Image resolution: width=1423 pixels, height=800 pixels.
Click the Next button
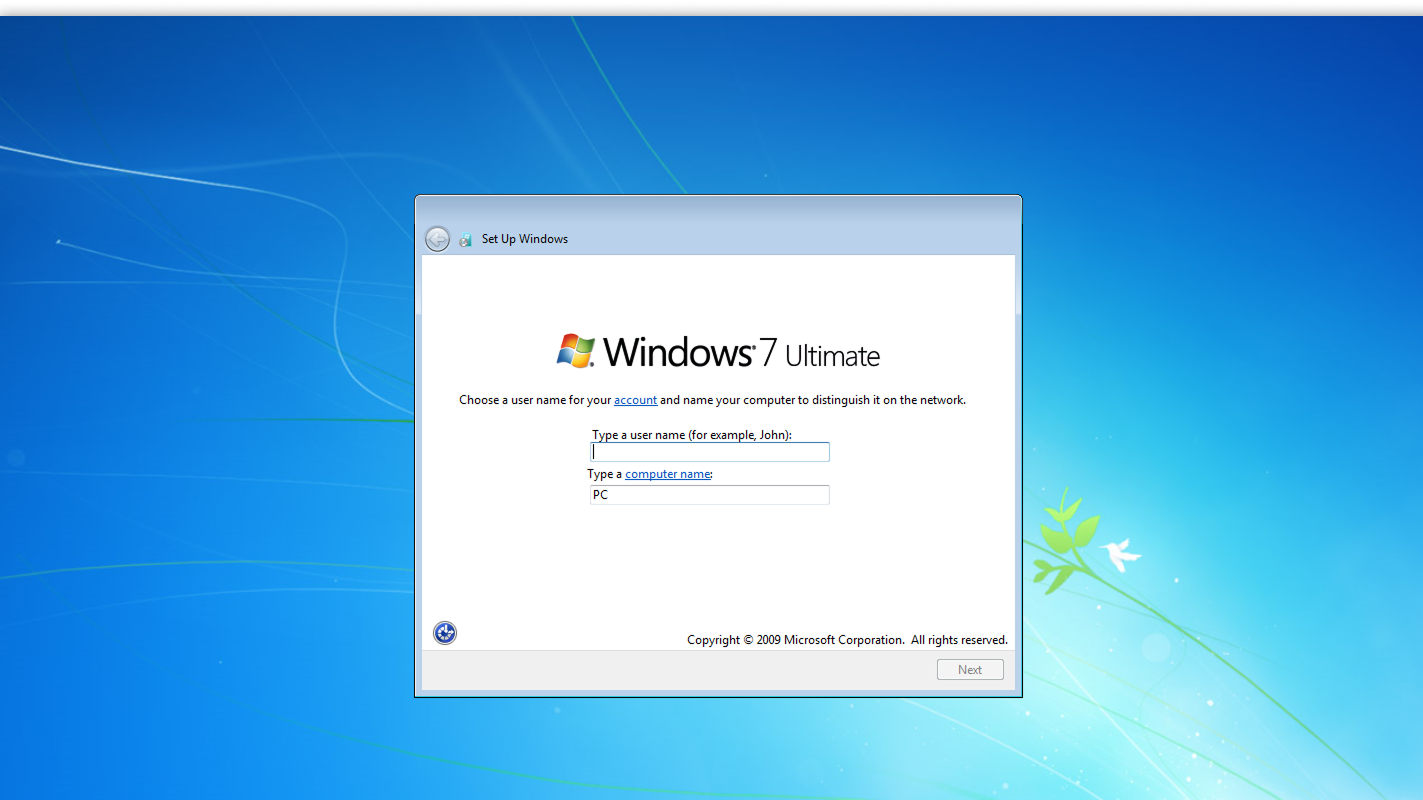pyautogui.click(x=970, y=670)
